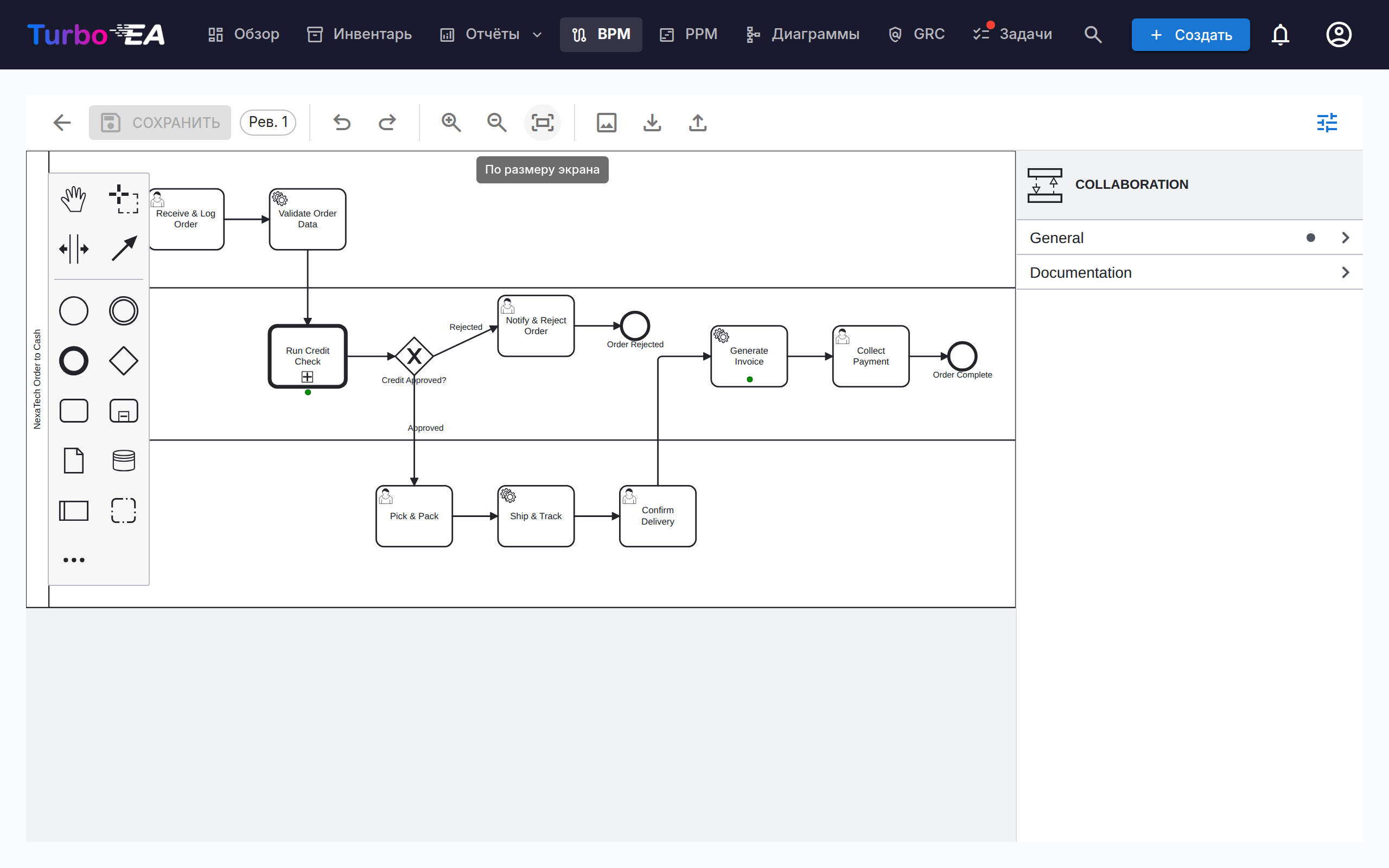
Task: Activate the create/remove space tool
Action: point(73,249)
